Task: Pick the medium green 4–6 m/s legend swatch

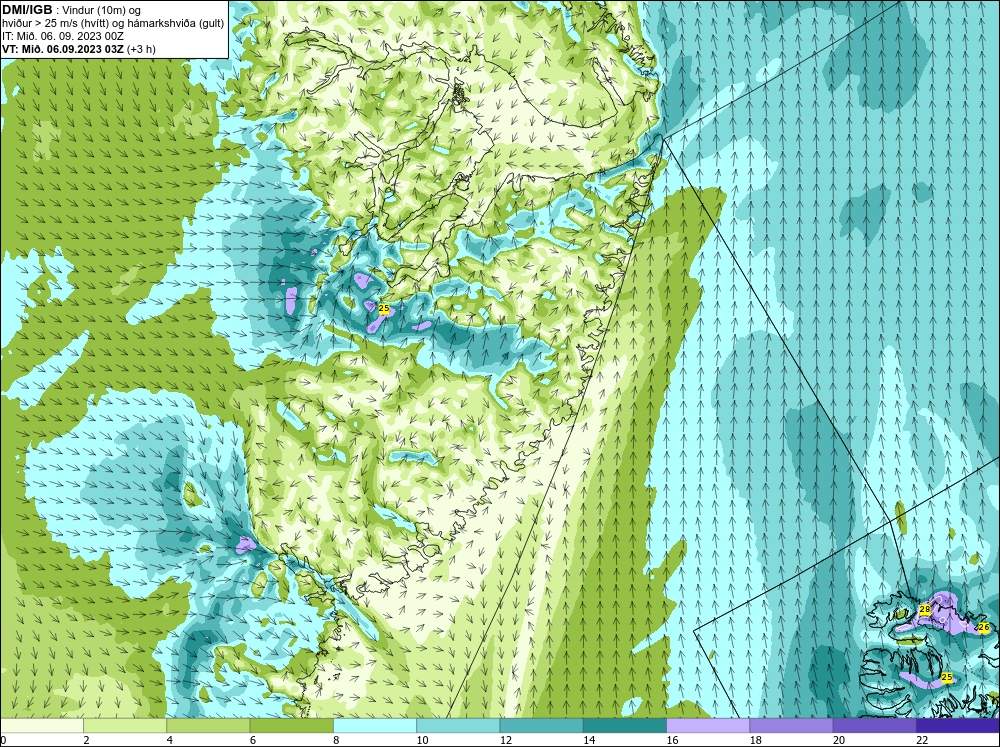Action: point(208,725)
